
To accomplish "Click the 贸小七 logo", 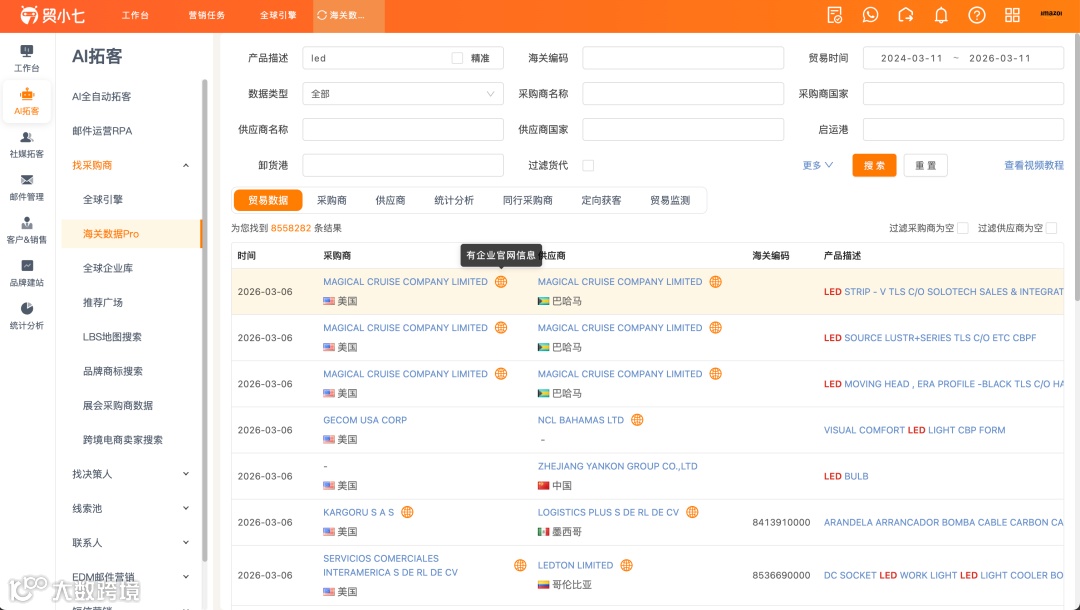I will point(52,15).
